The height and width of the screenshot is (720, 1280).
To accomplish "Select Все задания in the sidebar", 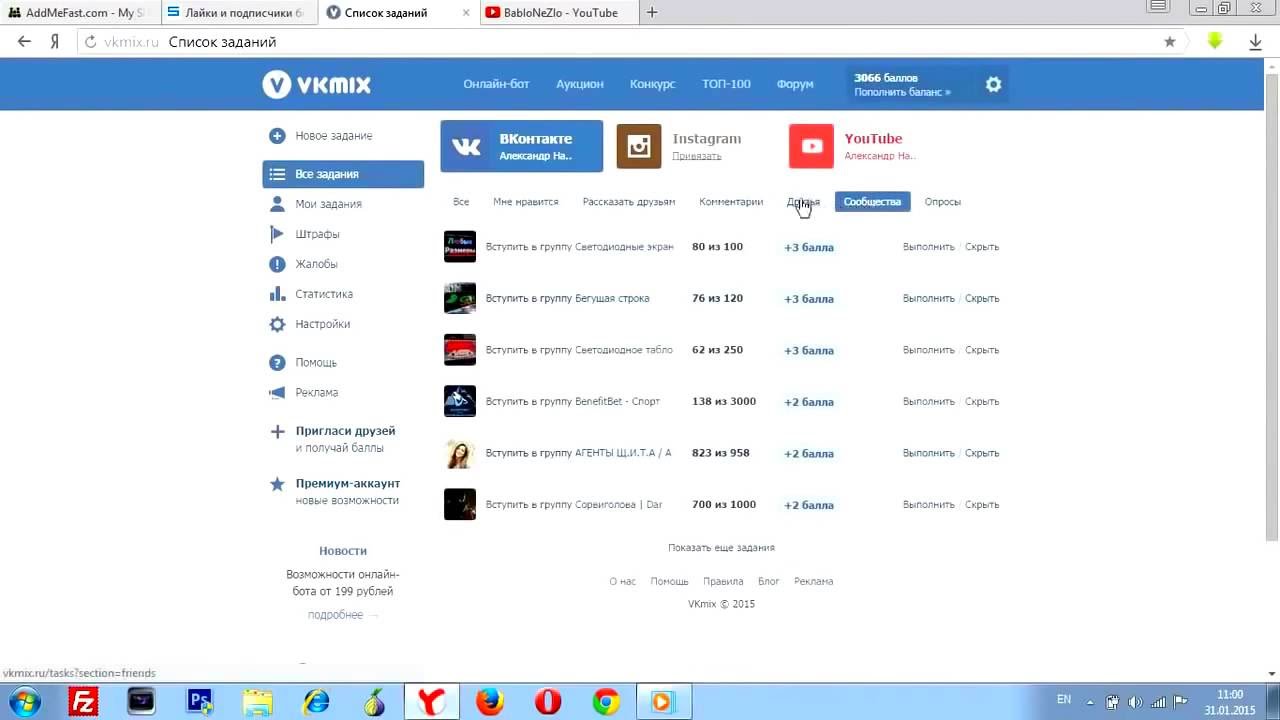I will (x=343, y=174).
